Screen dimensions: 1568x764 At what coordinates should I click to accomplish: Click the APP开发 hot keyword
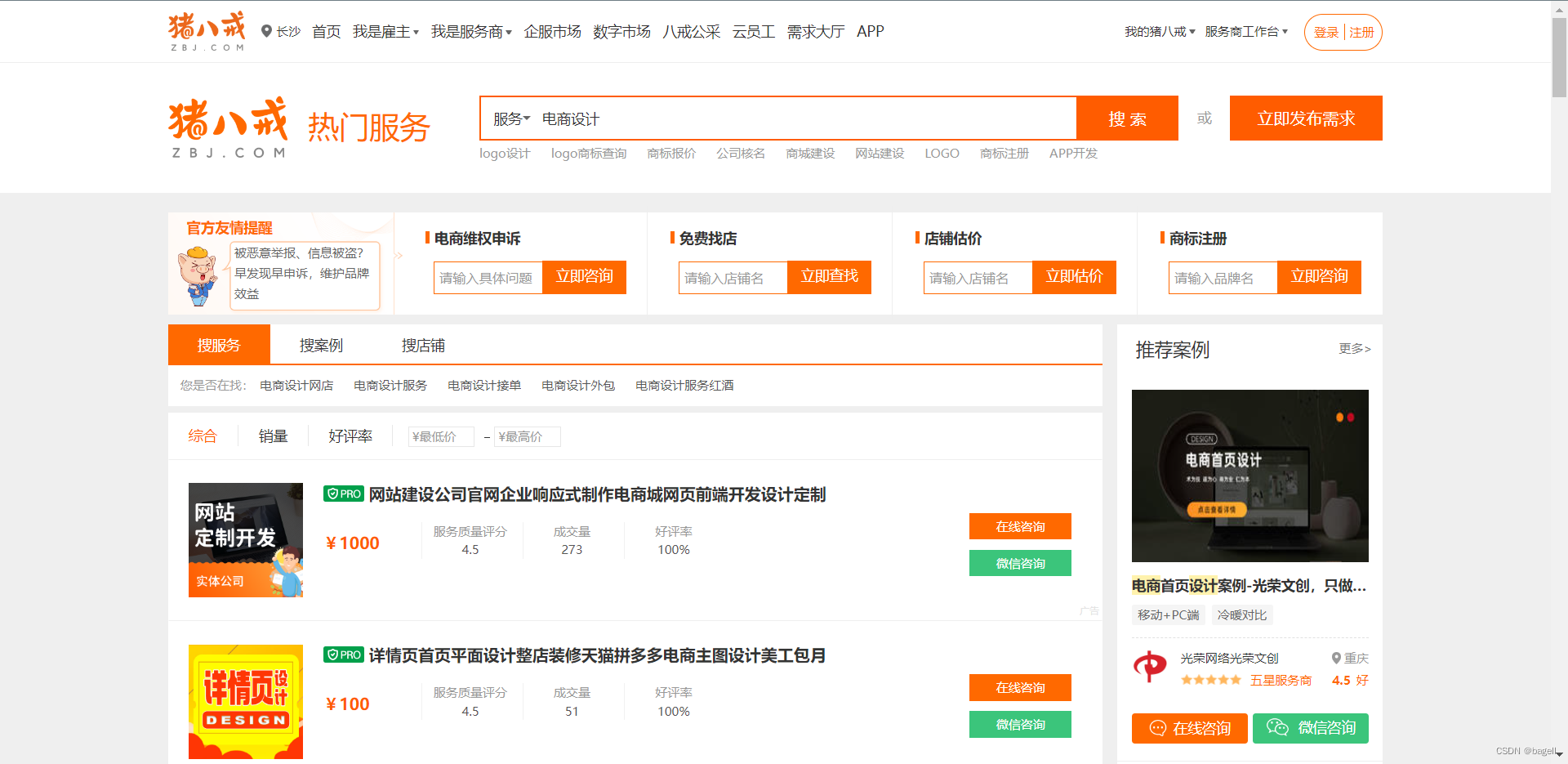(x=1073, y=153)
